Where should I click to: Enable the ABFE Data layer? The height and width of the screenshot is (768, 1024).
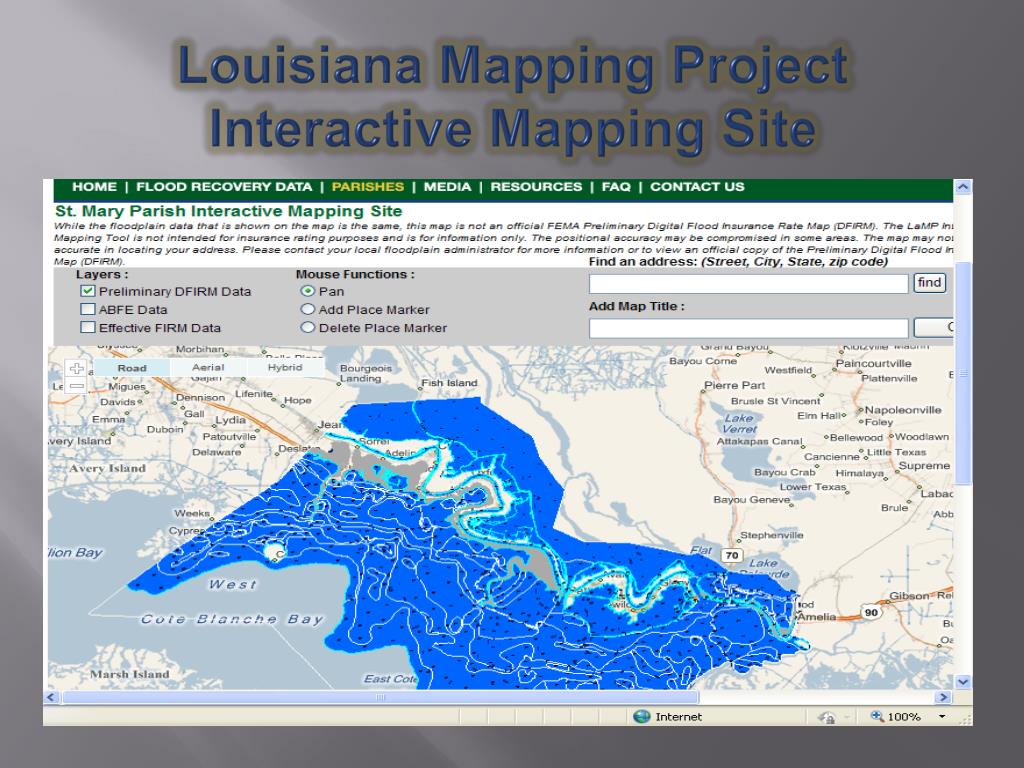pyautogui.click(x=88, y=309)
